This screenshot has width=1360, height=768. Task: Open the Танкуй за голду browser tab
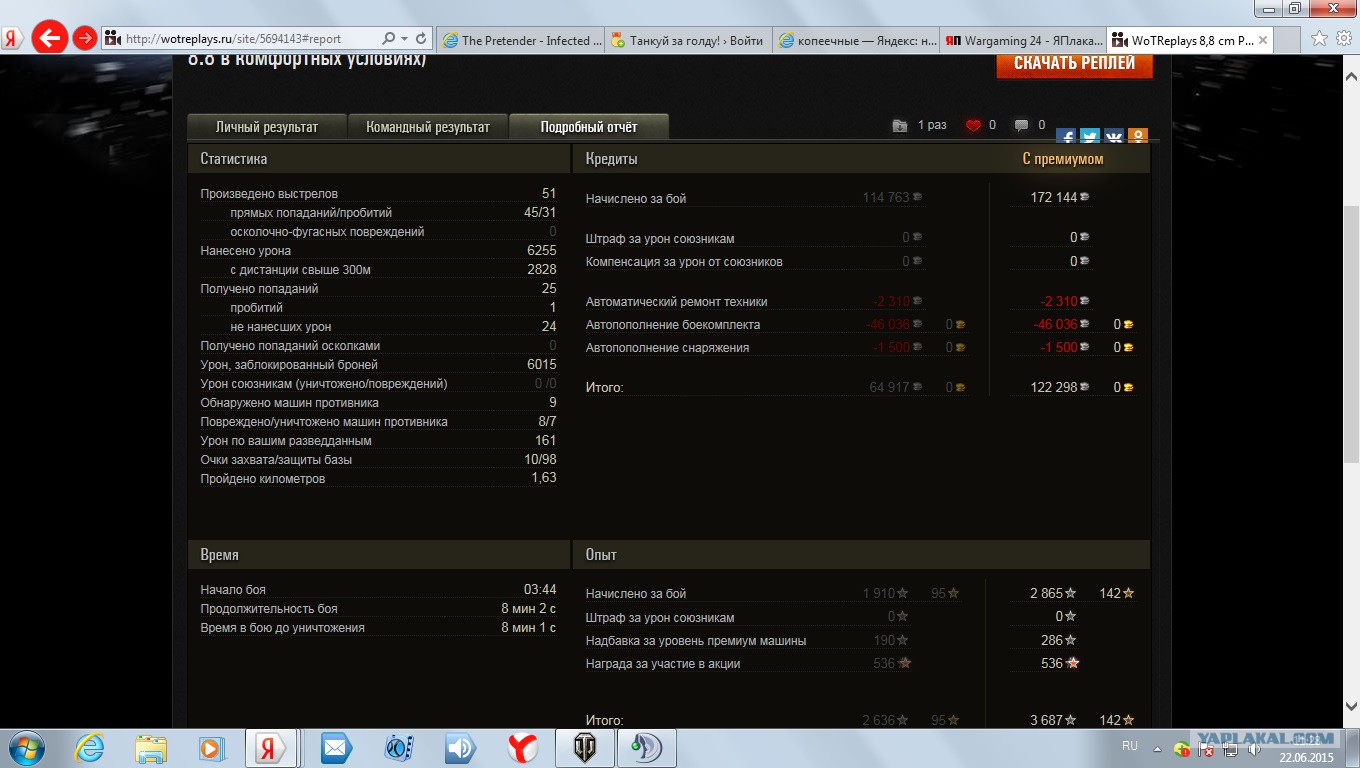point(688,41)
